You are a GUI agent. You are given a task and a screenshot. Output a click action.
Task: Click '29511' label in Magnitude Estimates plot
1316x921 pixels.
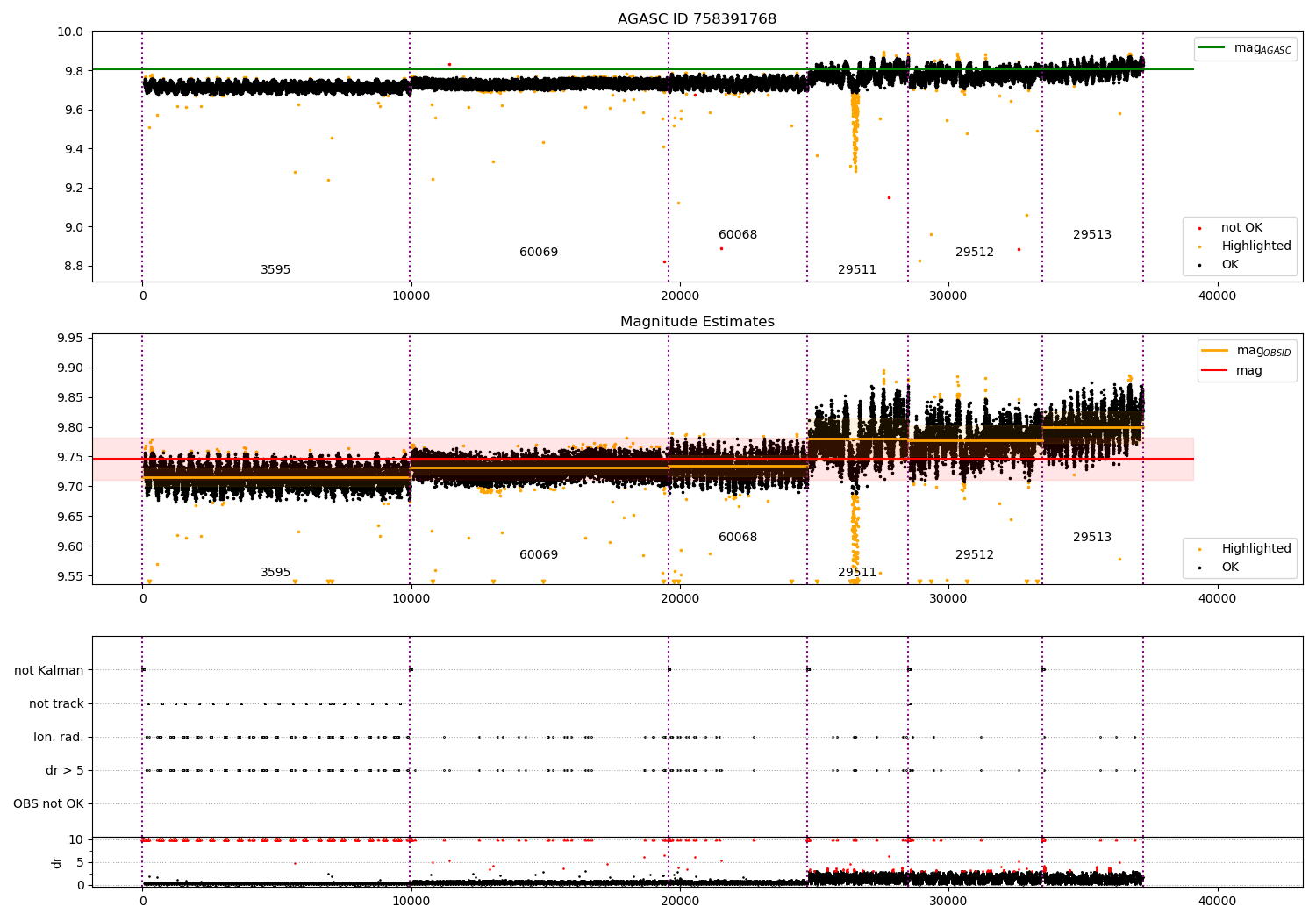click(857, 572)
